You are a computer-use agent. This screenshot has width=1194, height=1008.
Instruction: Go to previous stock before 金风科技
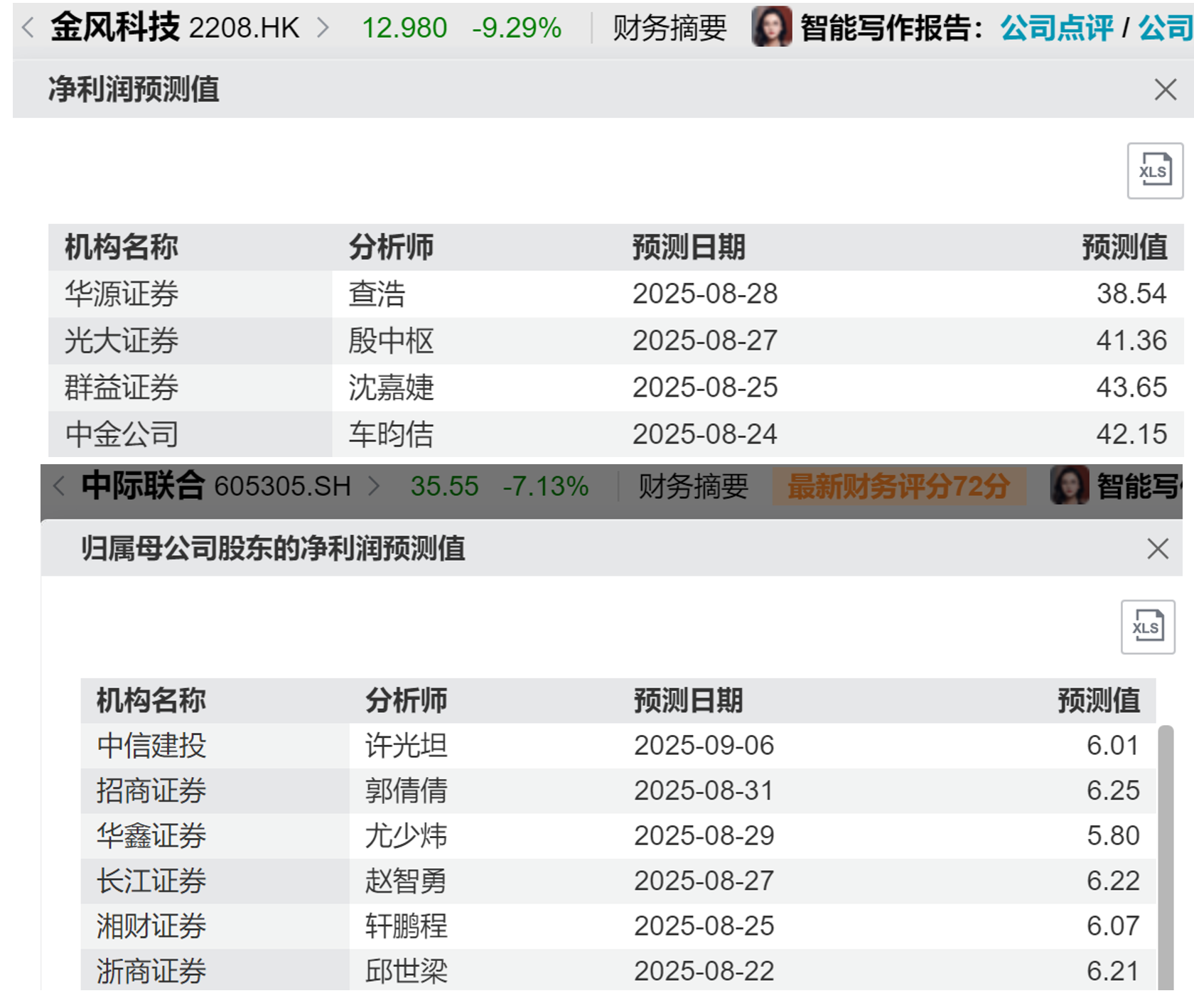[x=28, y=28]
